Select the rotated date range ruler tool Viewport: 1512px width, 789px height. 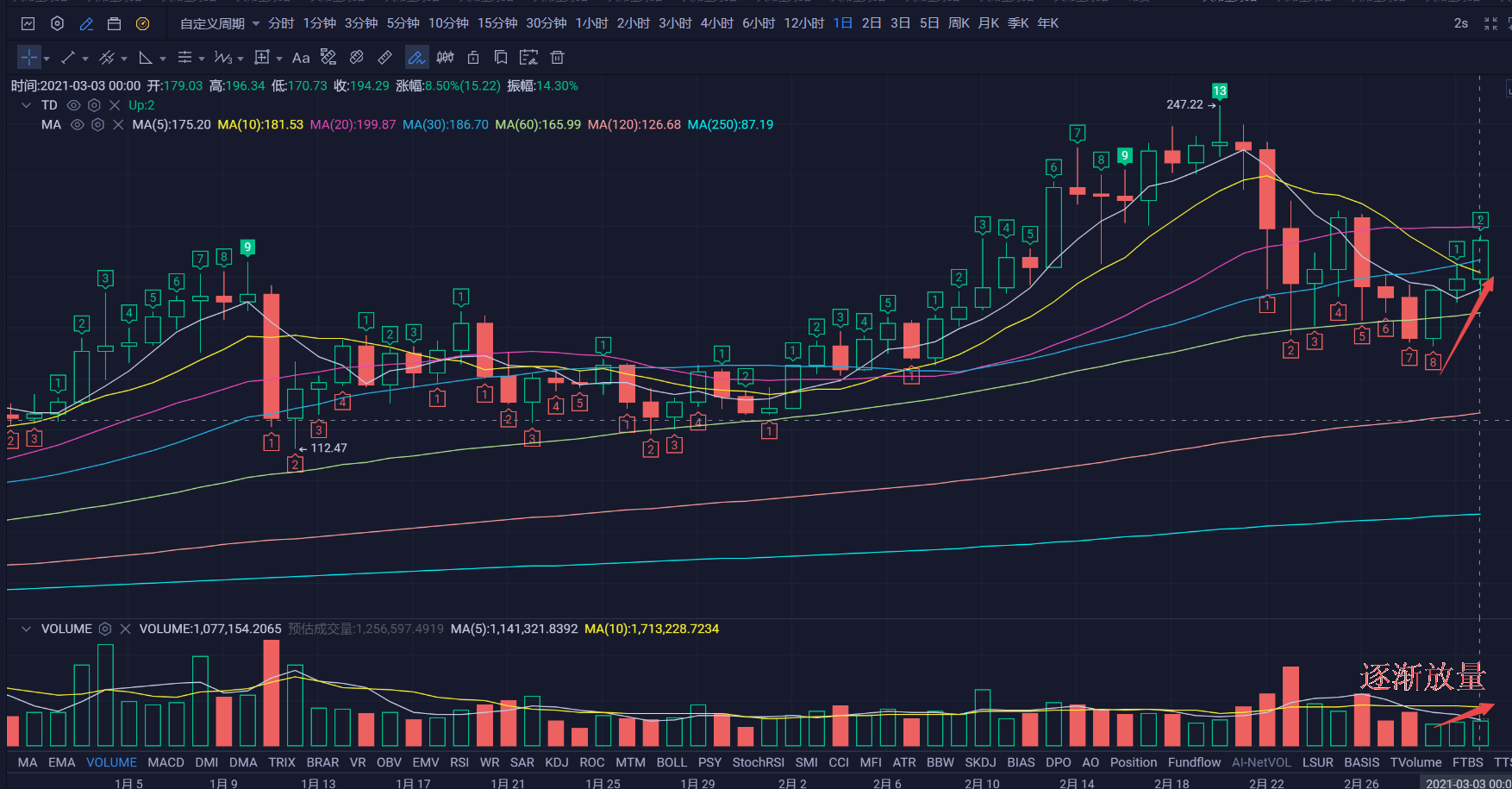click(356, 58)
